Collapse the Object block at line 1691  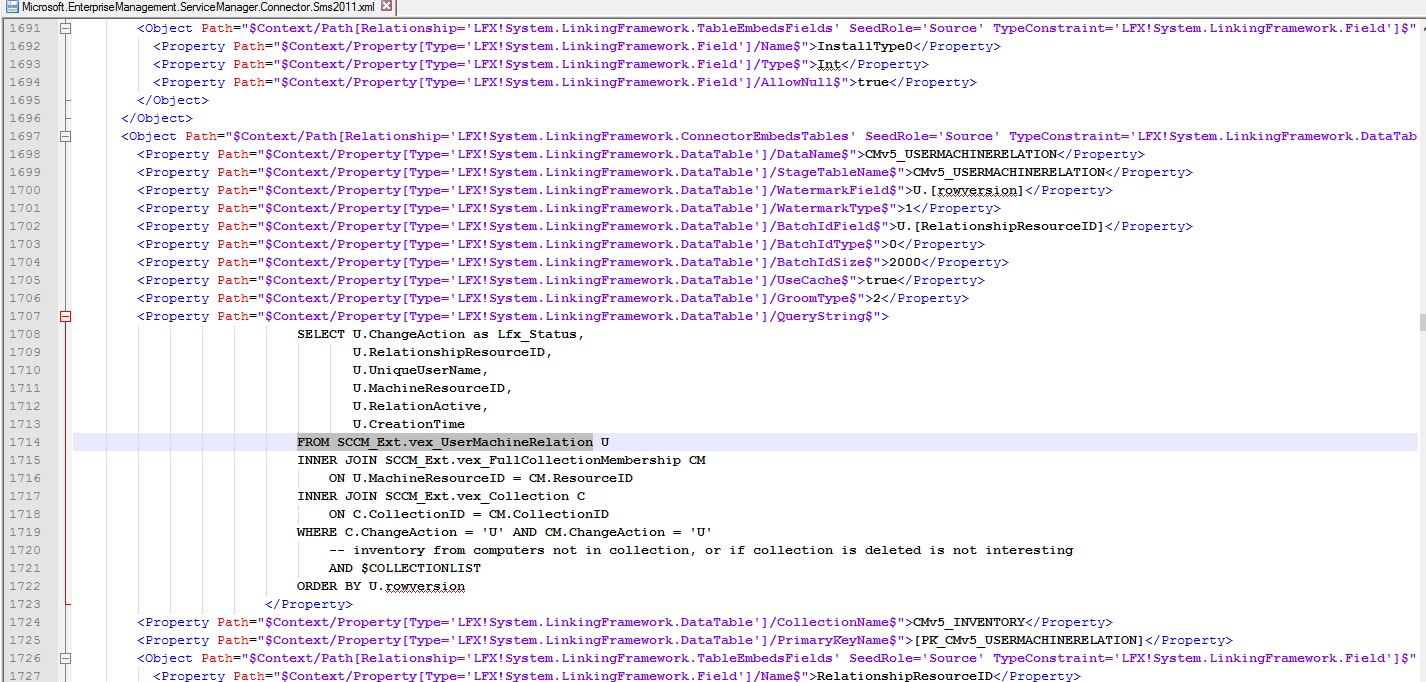pyautogui.click(x=66, y=28)
